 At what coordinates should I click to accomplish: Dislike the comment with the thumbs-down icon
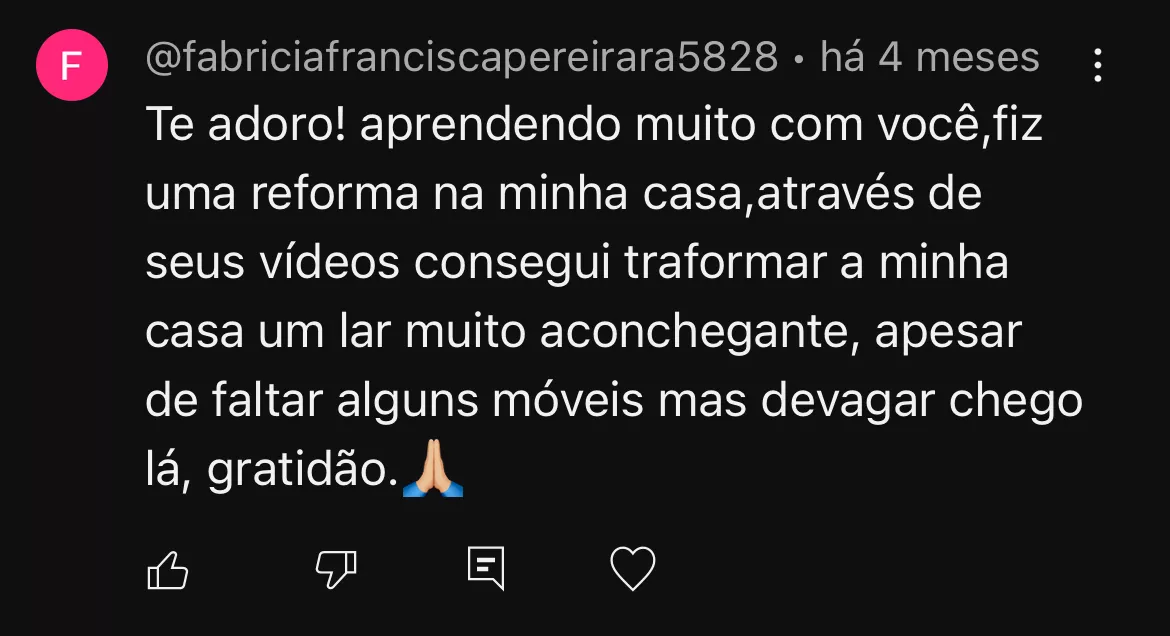click(336, 570)
